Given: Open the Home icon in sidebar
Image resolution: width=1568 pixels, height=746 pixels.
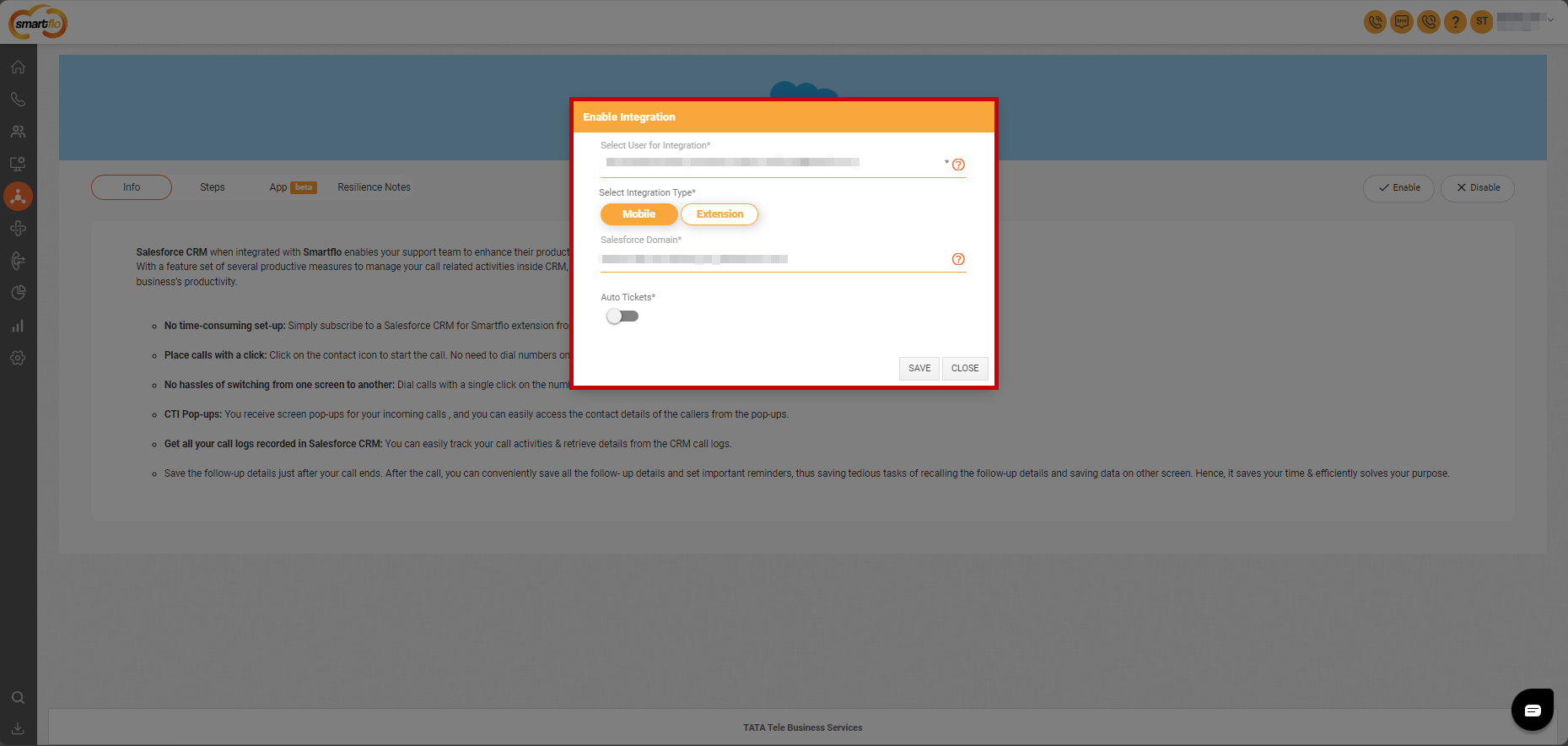Looking at the screenshot, I should pos(18,68).
